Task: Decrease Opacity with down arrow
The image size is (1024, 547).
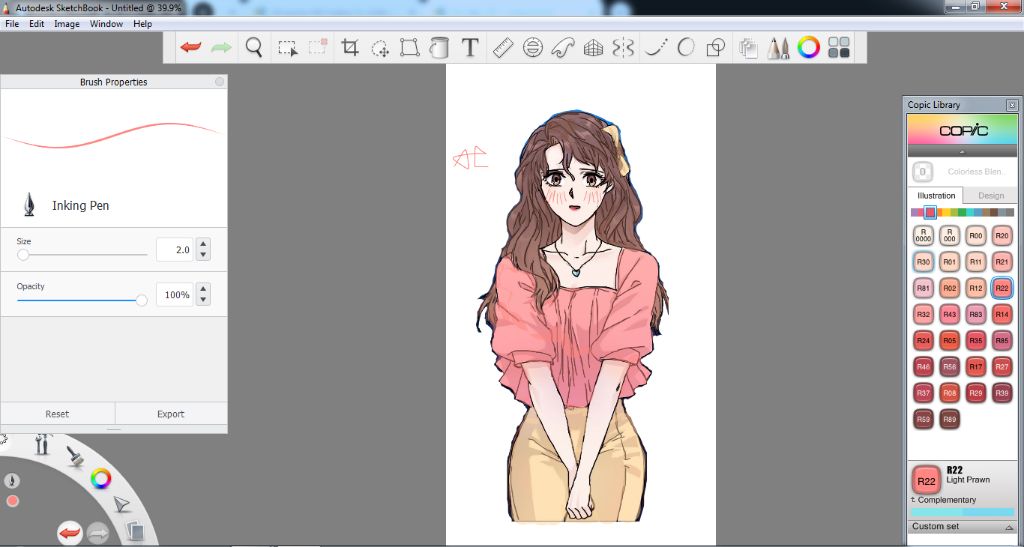Action: [203, 300]
